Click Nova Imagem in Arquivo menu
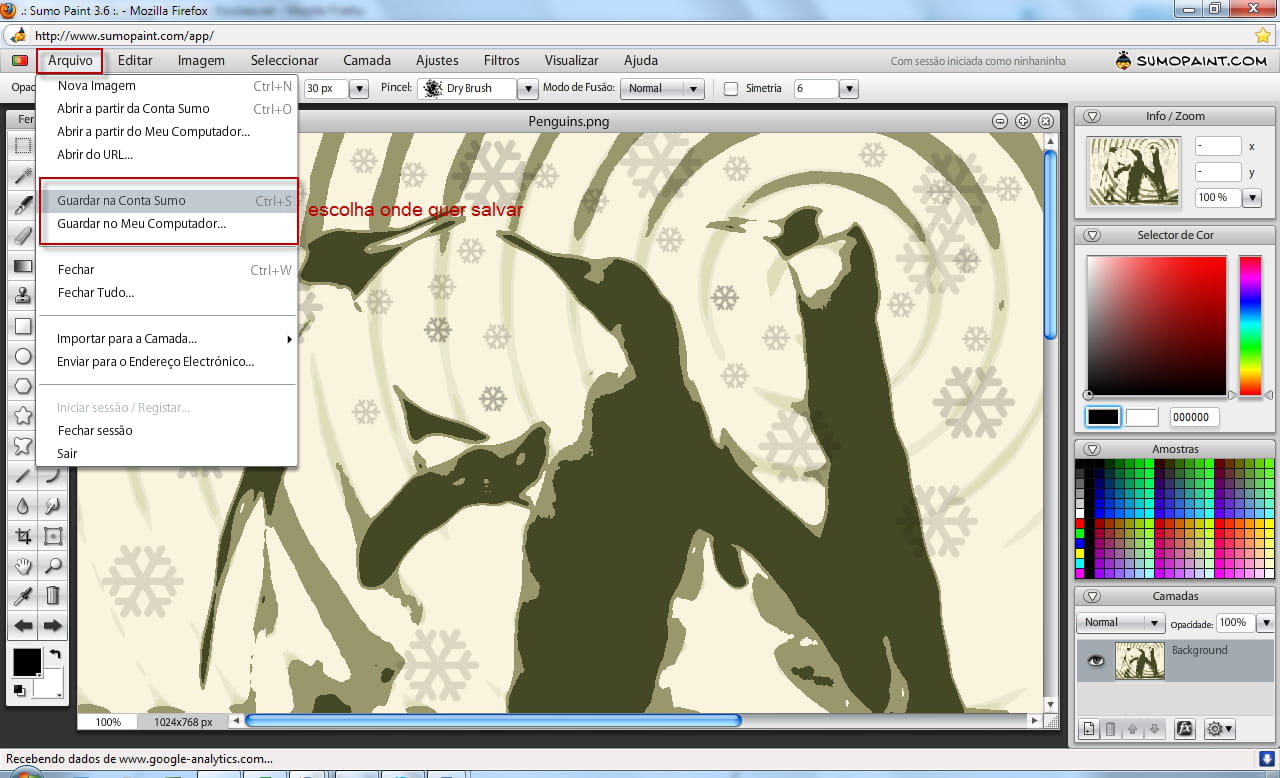 96,86
